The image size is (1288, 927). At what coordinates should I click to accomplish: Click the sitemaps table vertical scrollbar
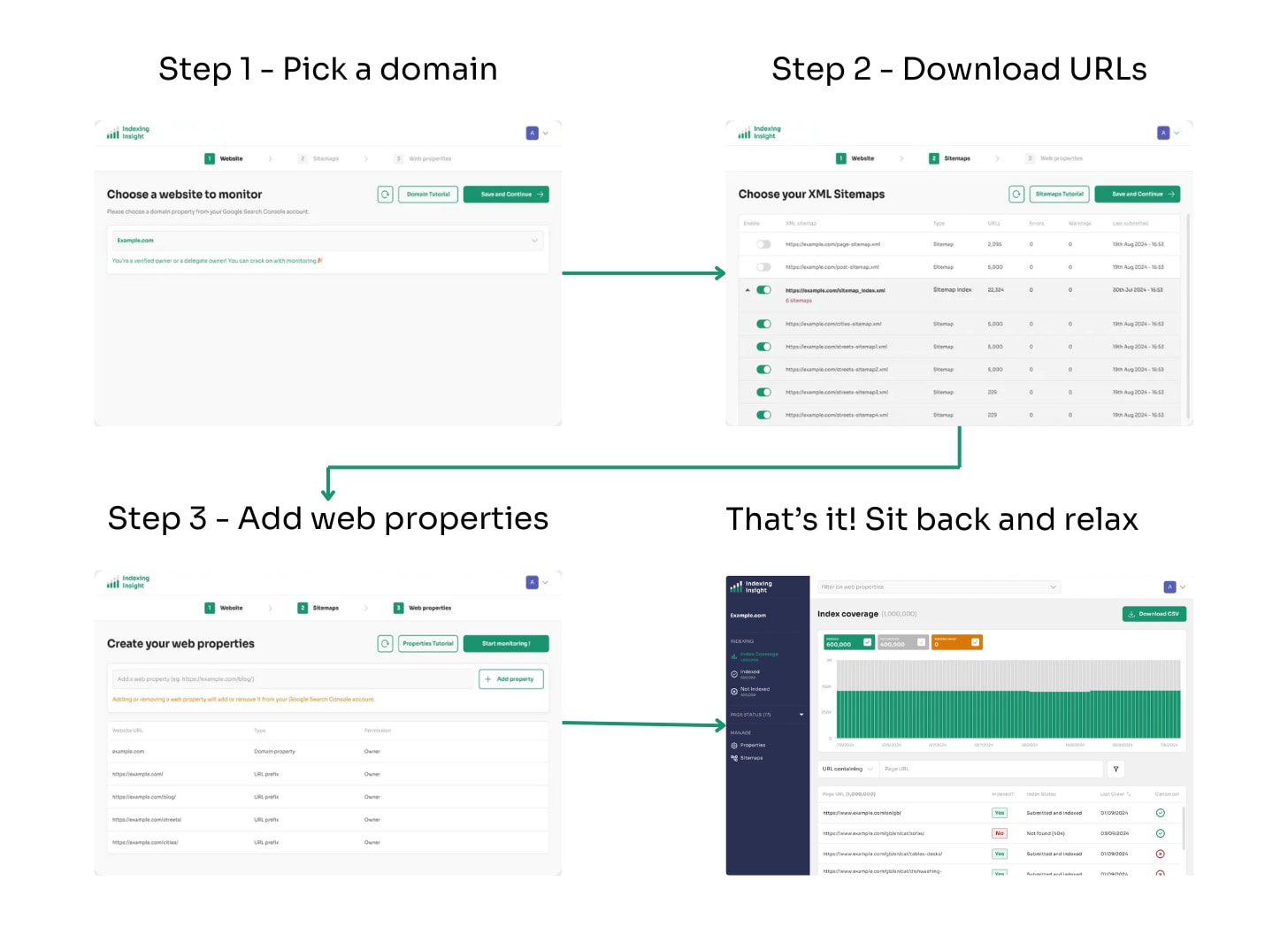[1188, 316]
